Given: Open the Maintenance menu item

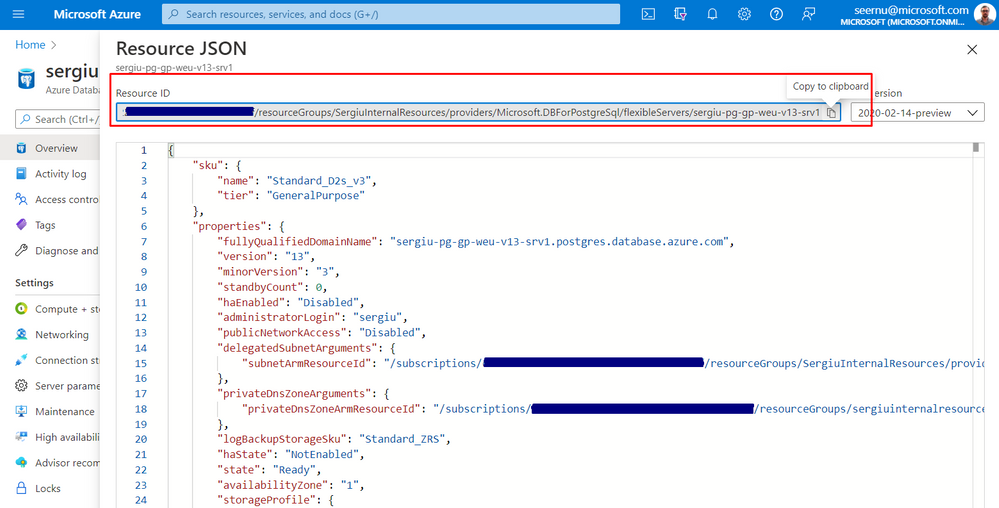Looking at the screenshot, I should click(x=64, y=411).
